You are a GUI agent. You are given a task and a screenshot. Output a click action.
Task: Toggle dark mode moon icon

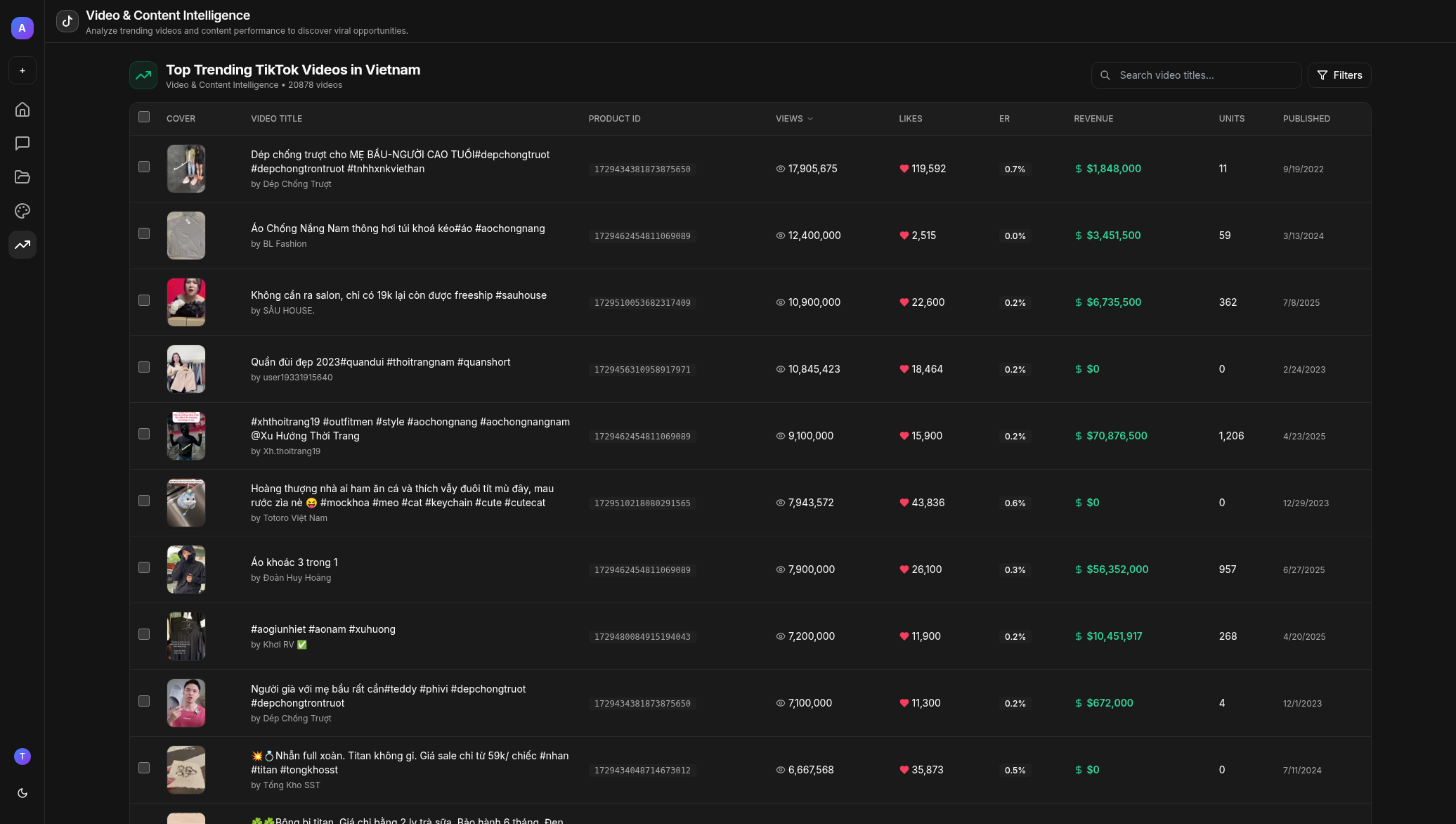click(x=22, y=793)
